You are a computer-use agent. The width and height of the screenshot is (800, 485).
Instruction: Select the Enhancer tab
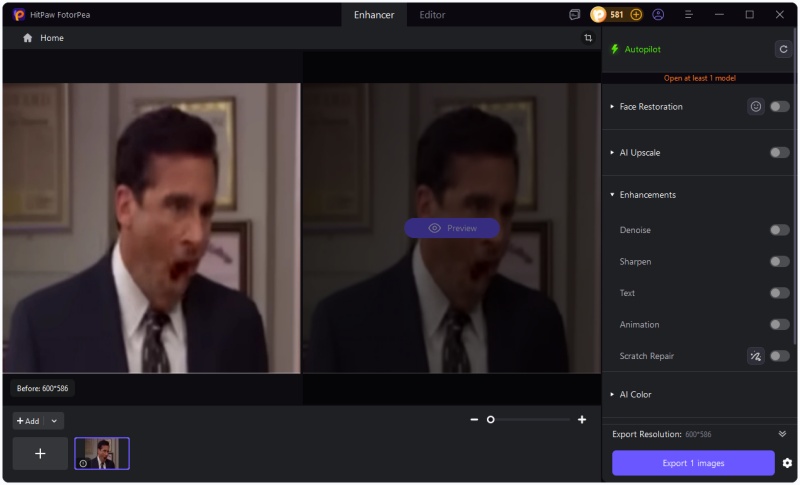374,15
